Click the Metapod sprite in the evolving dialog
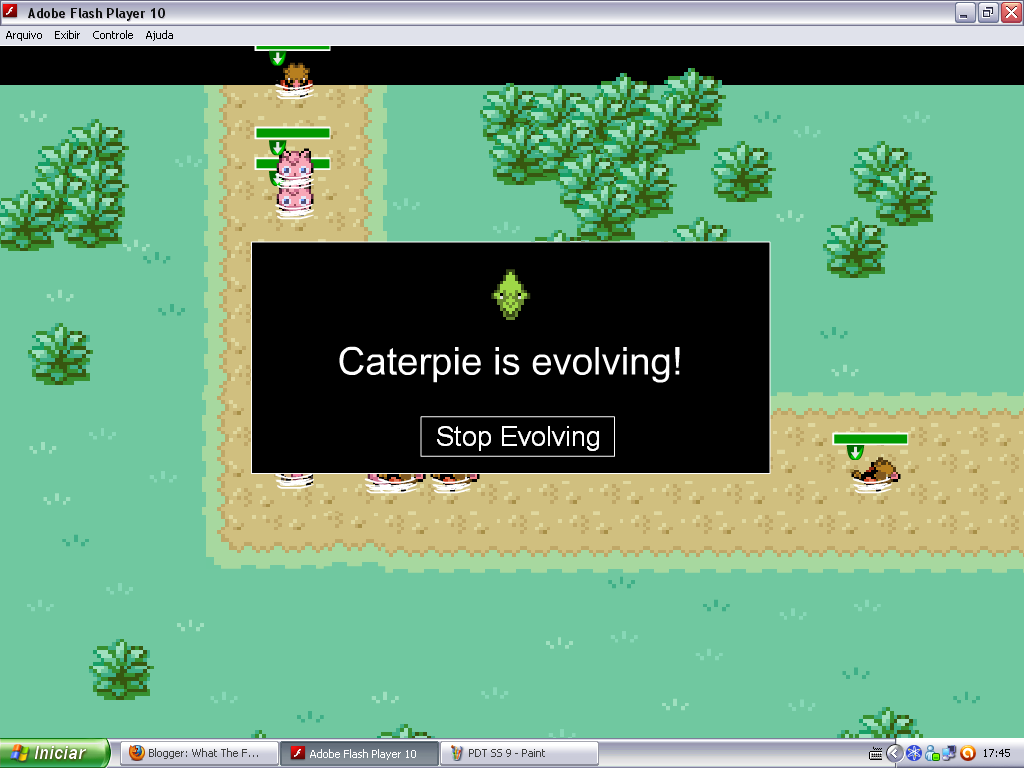The height and width of the screenshot is (768, 1024). point(510,295)
